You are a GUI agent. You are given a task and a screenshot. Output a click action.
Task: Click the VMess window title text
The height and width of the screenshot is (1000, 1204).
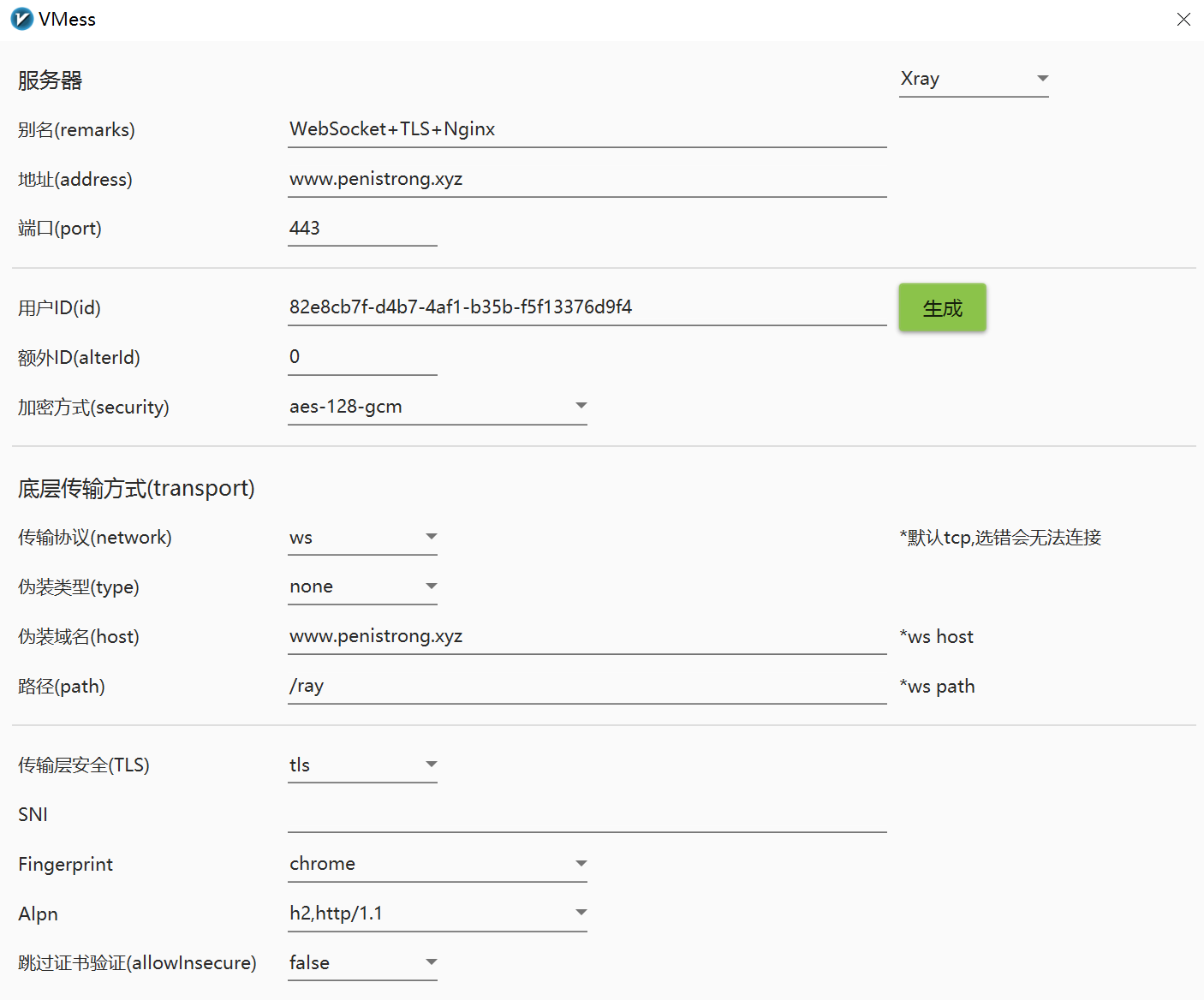(67, 20)
